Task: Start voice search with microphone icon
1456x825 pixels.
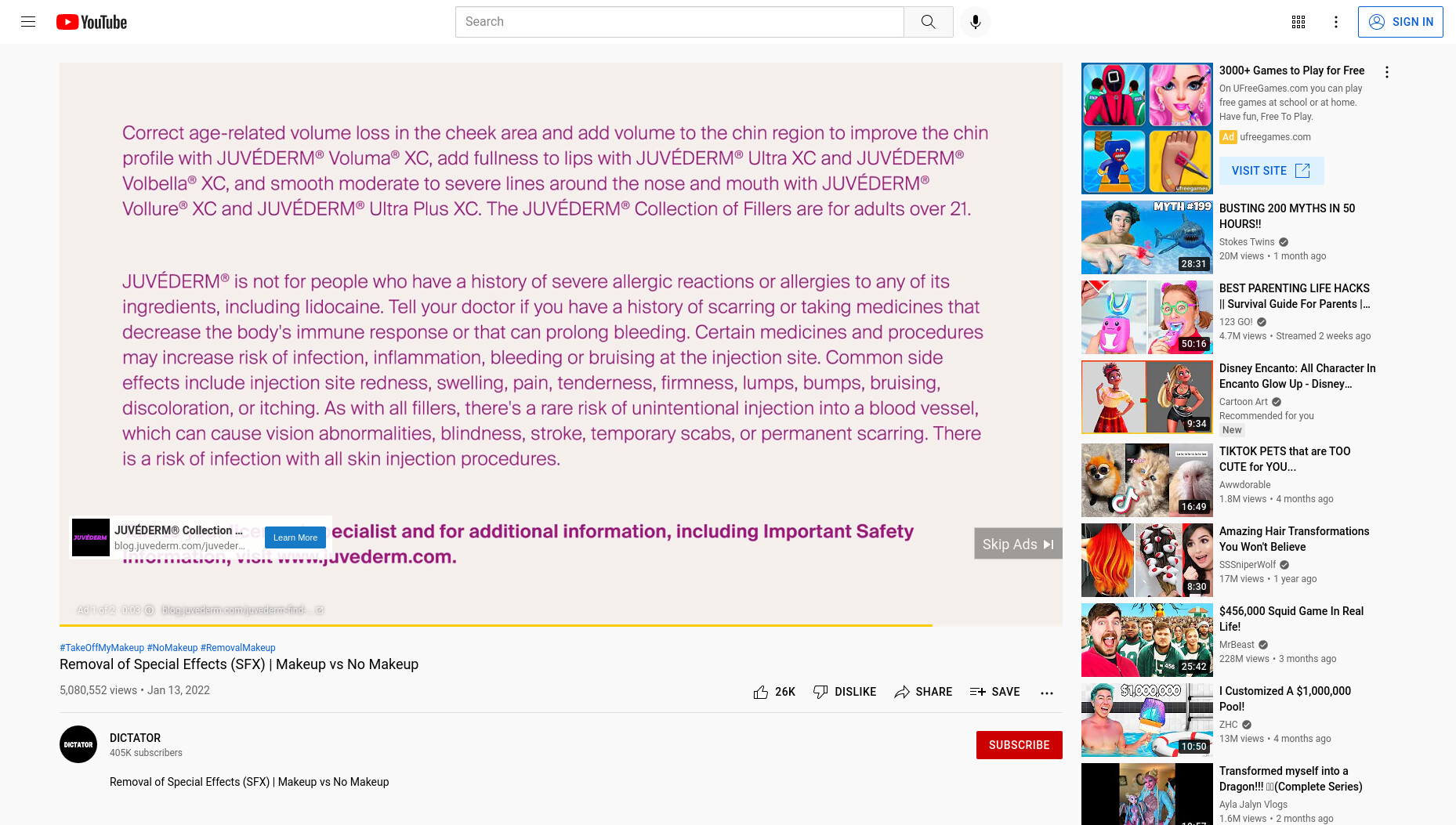Action: click(976, 22)
